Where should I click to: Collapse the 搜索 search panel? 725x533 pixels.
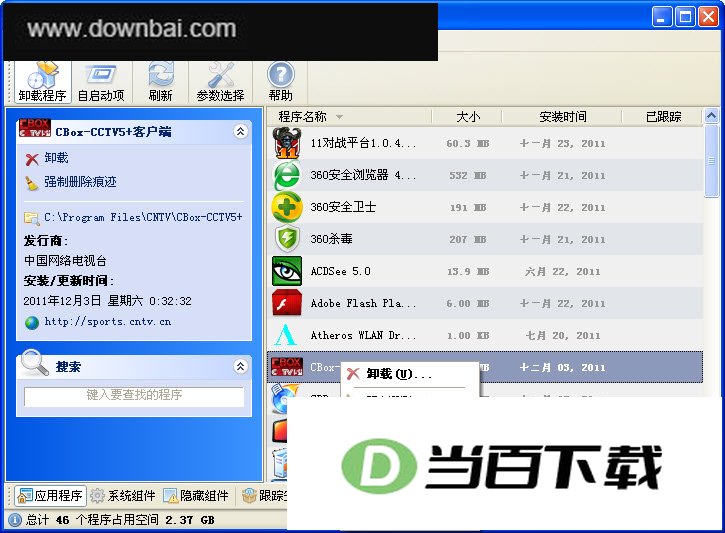pos(240,367)
